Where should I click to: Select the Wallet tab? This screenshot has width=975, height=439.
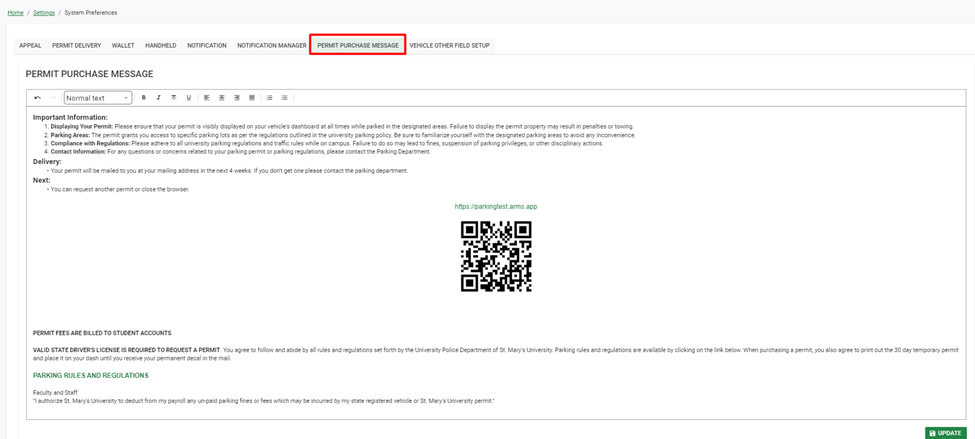tap(123, 45)
